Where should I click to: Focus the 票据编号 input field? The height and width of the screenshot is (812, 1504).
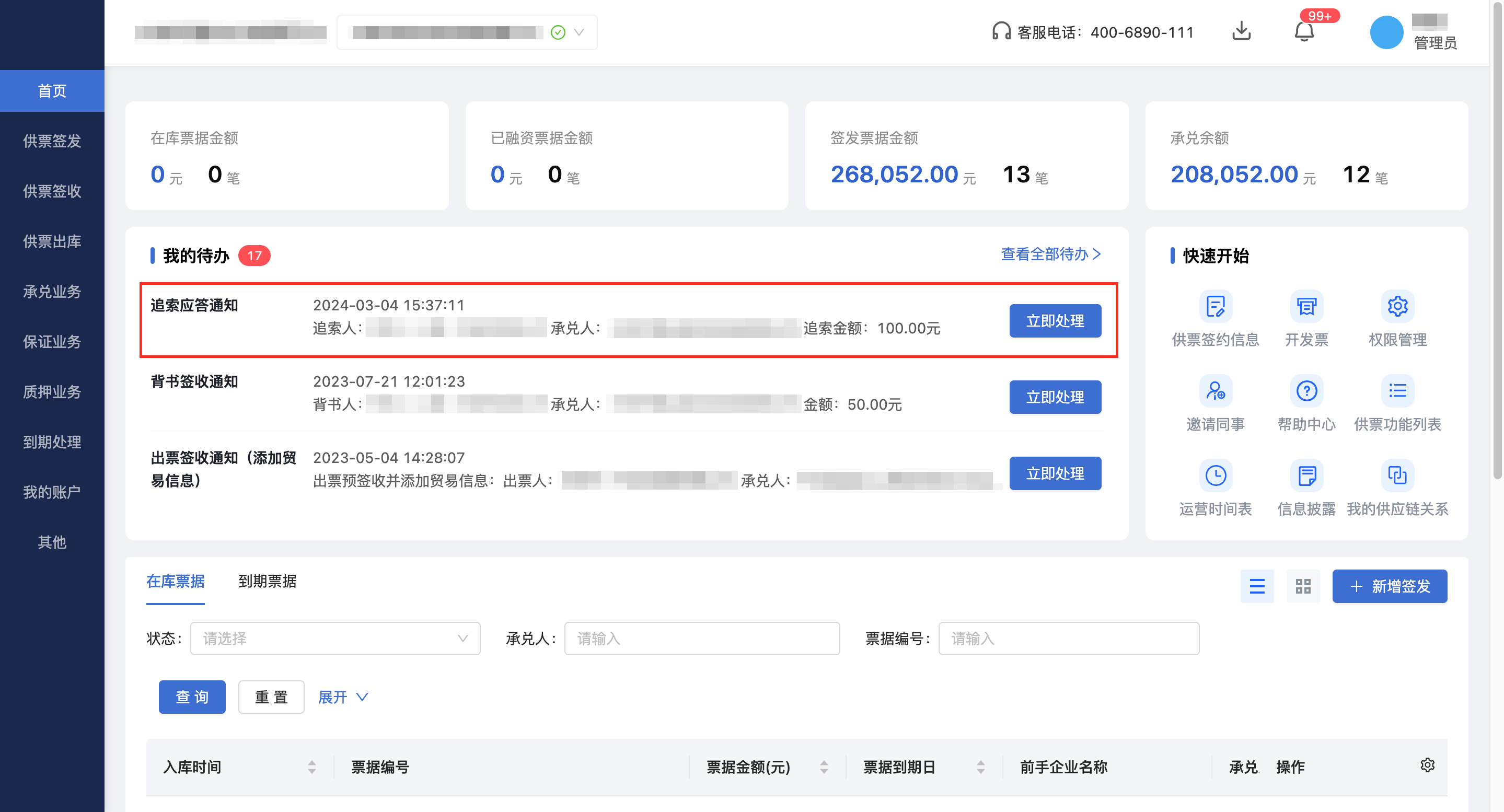1069,639
